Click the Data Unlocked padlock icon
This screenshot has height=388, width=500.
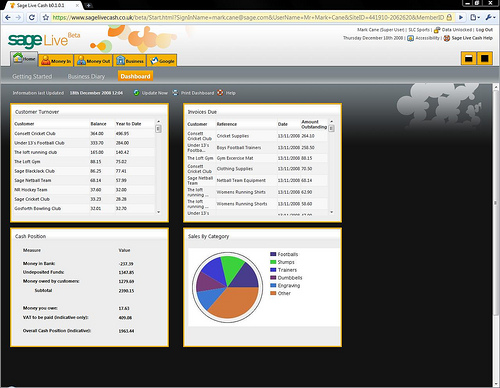pos(437,30)
